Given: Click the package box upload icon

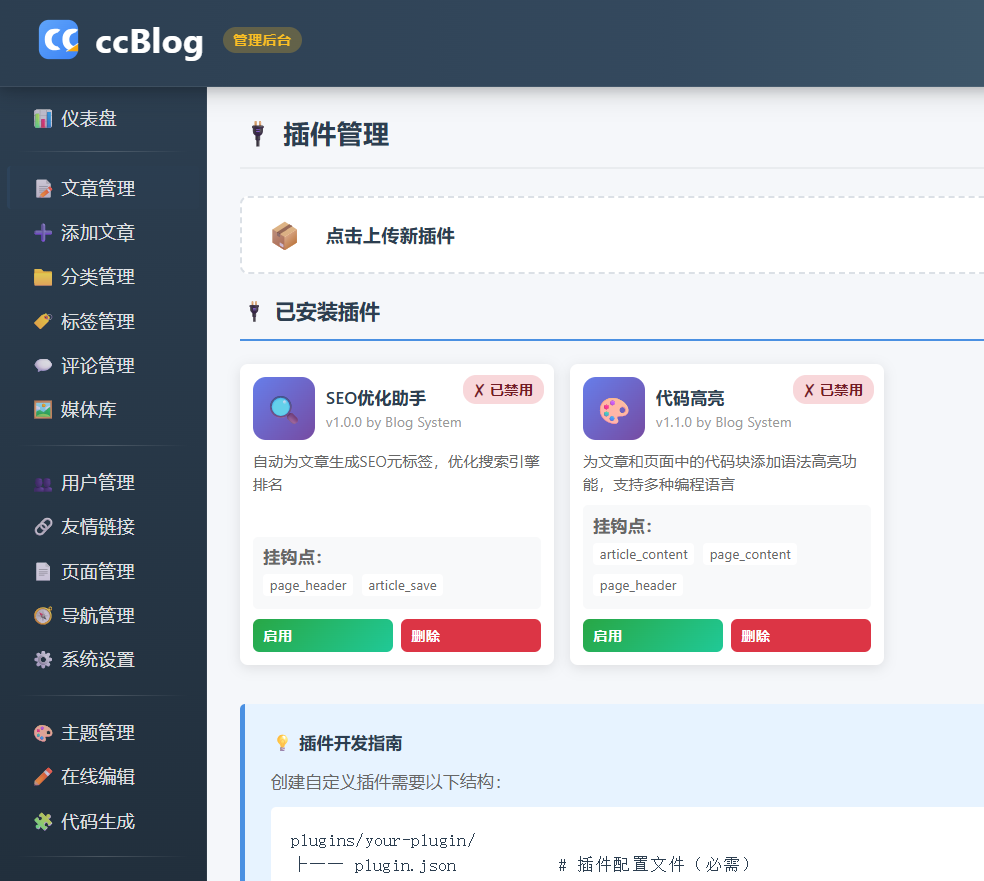Looking at the screenshot, I should click(284, 236).
